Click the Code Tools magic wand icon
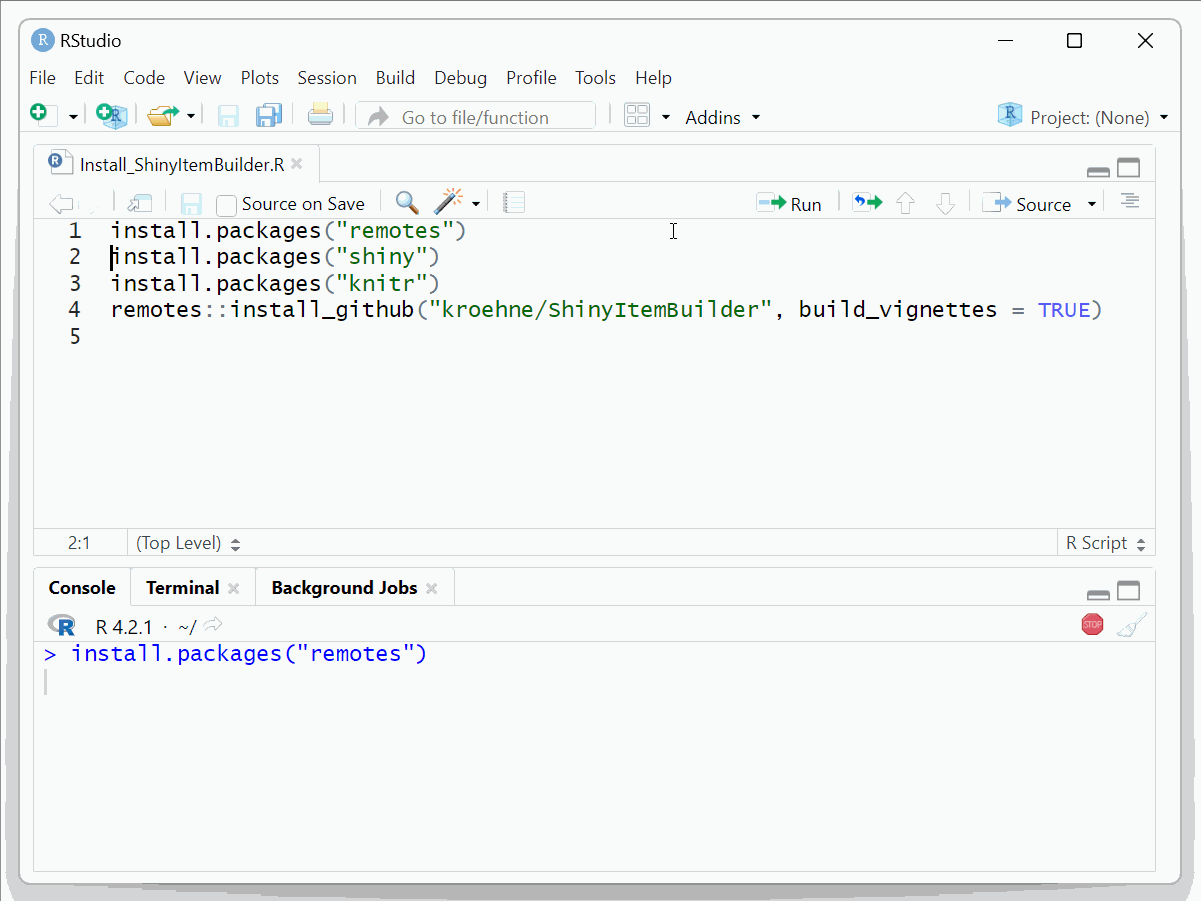 (x=448, y=202)
